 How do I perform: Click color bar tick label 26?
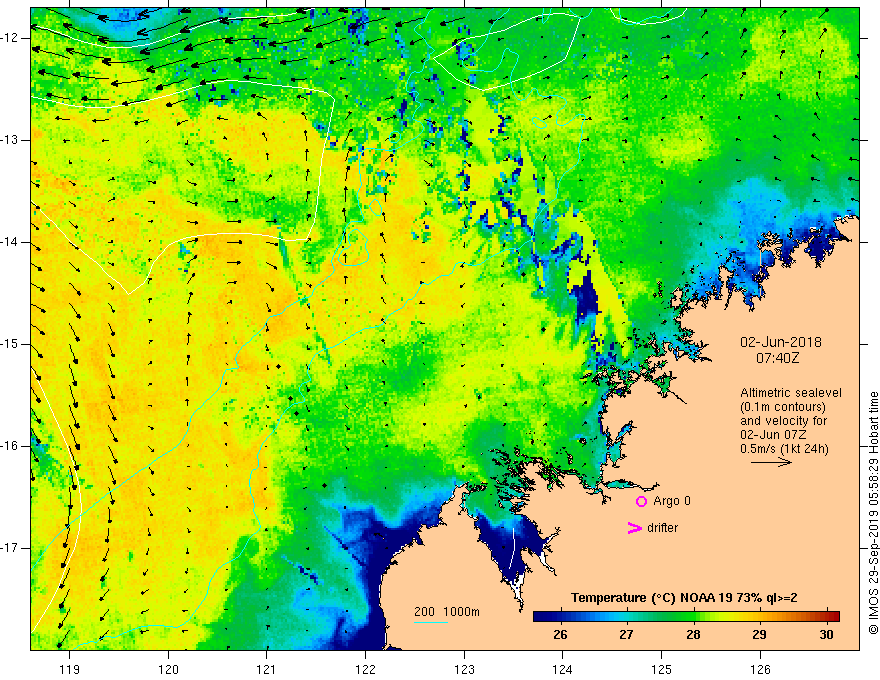[560, 635]
